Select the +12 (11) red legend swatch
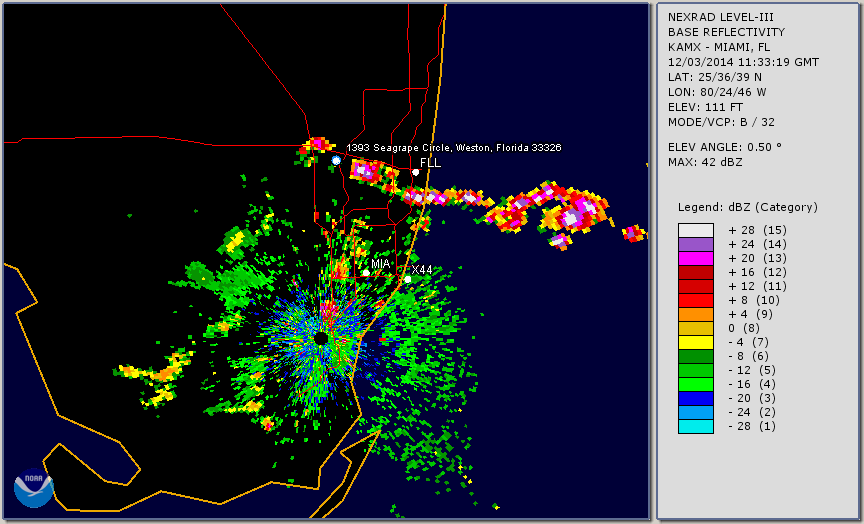864x524 pixels. 696,287
